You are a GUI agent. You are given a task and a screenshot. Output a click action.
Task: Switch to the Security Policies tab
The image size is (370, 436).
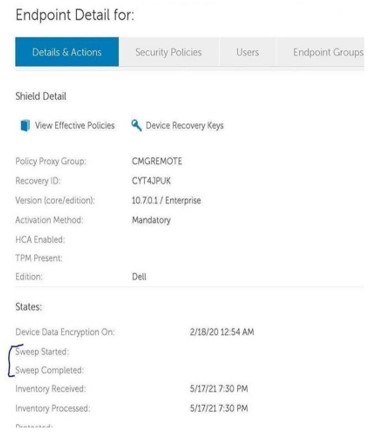[169, 52]
